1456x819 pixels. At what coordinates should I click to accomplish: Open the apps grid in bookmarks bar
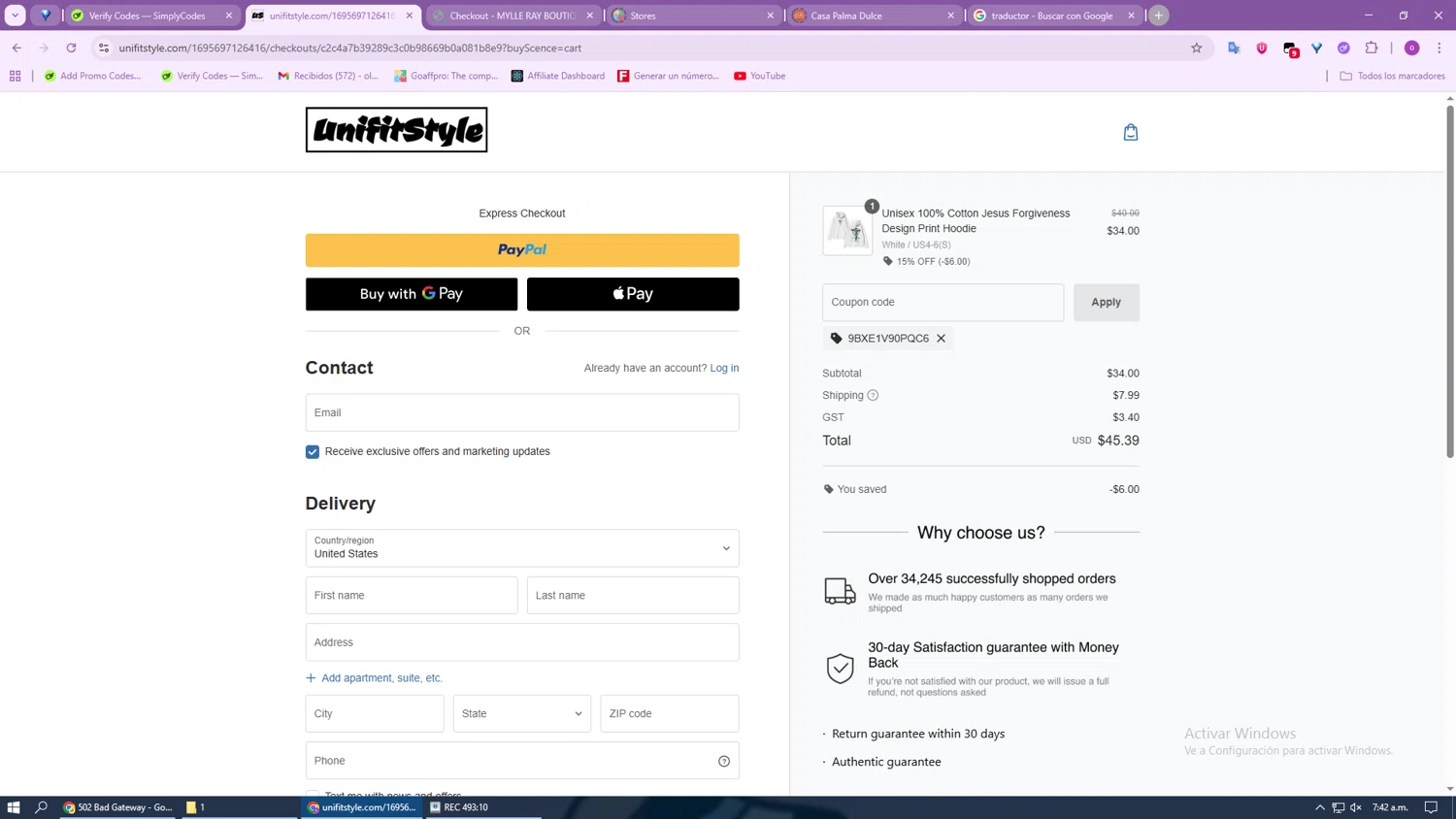(16, 76)
